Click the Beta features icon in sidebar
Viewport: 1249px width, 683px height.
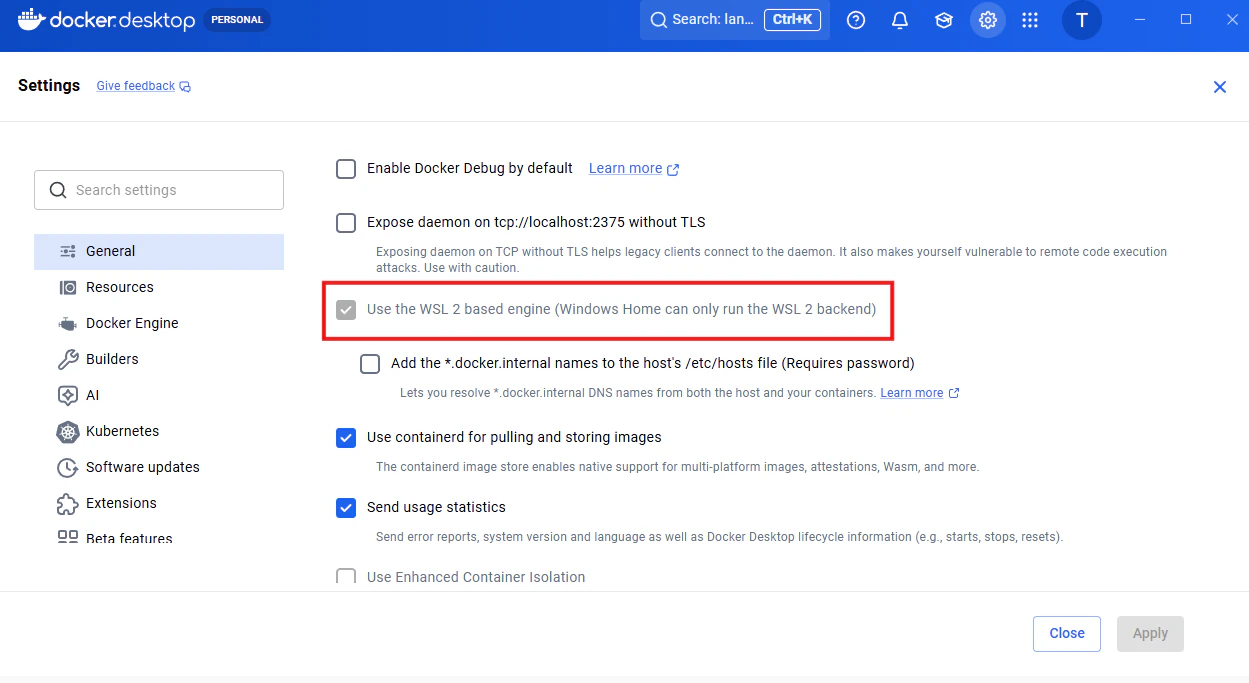(68, 537)
